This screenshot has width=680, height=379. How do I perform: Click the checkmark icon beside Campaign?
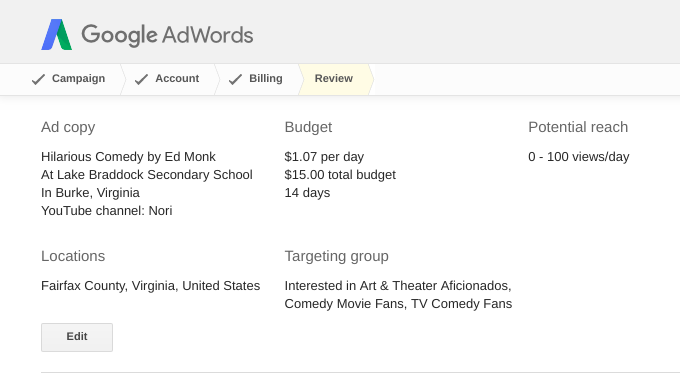[38, 79]
